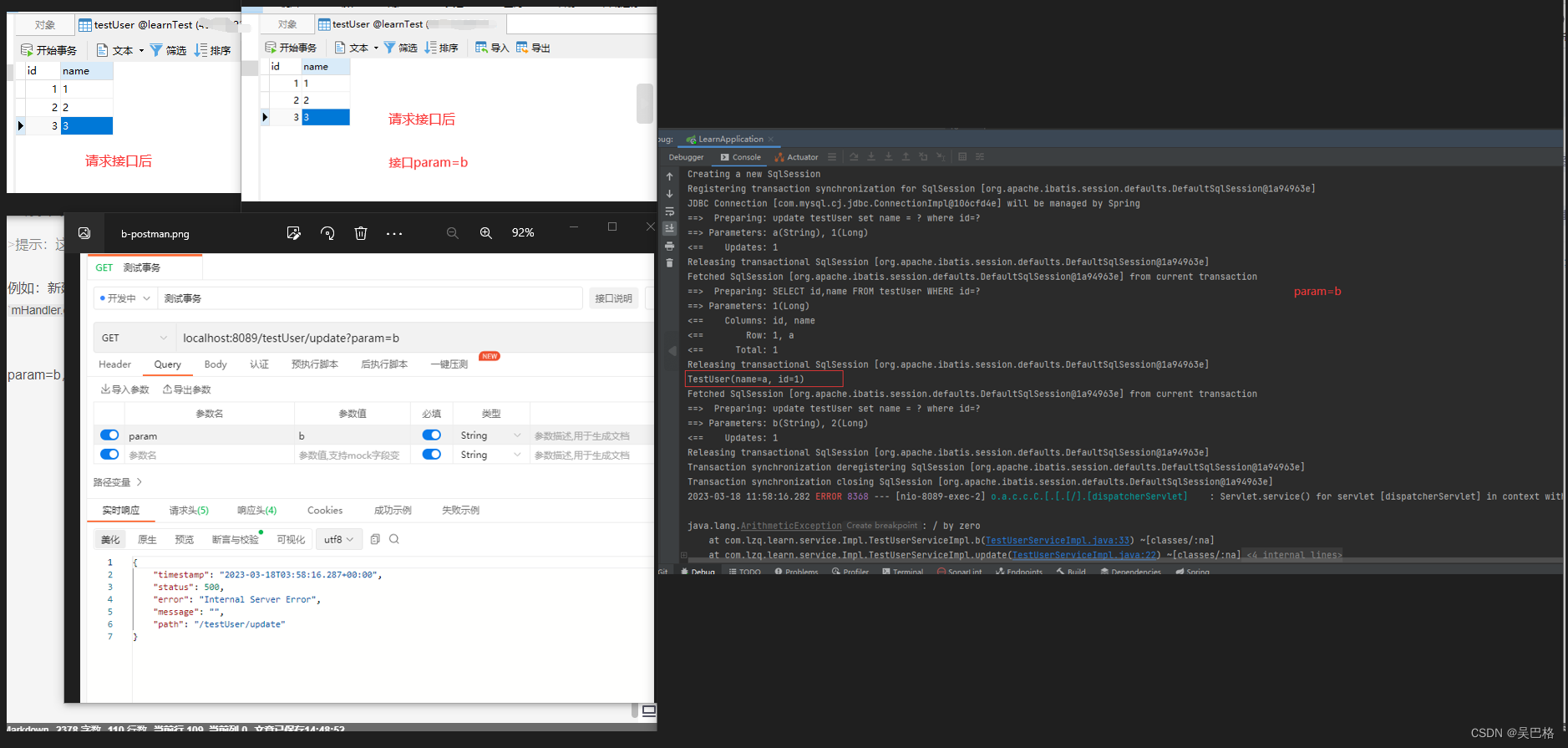This screenshot has width=1568, height=748.
Task: Select the 原生 response view
Action: pyautogui.click(x=147, y=540)
